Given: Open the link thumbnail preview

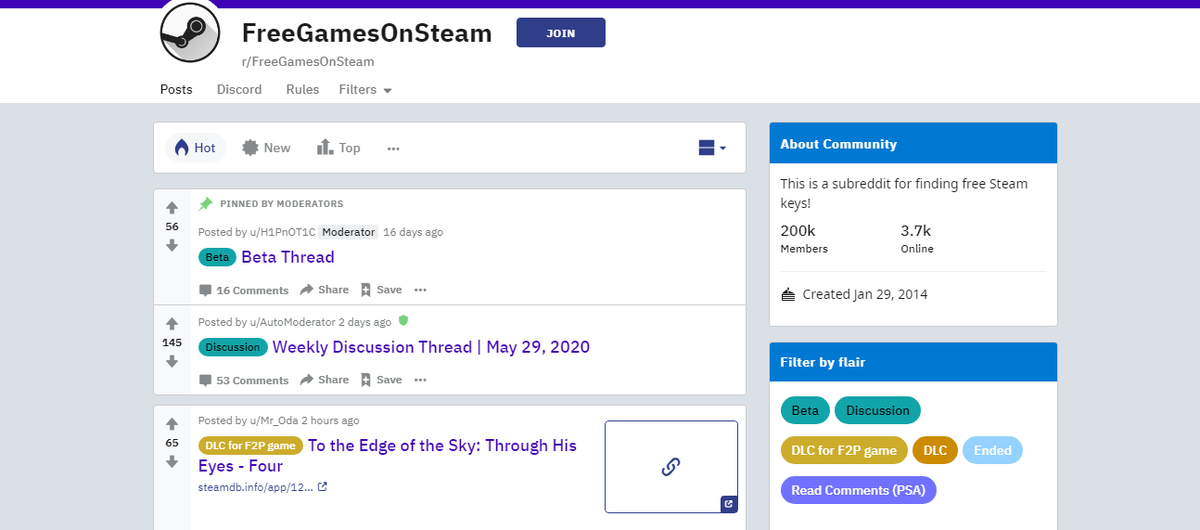Looking at the screenshot, I should [x=671, y=466].
